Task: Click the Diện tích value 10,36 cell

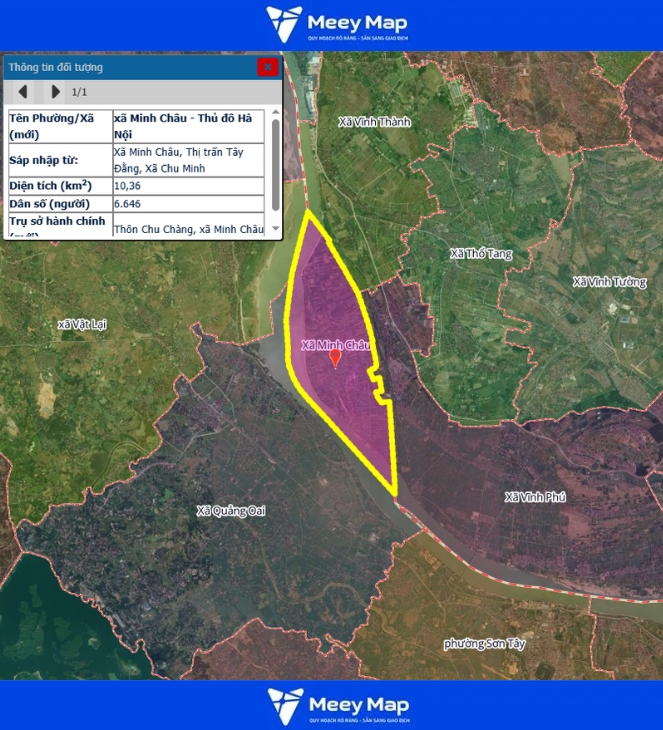Action: (x=188, y=186)
